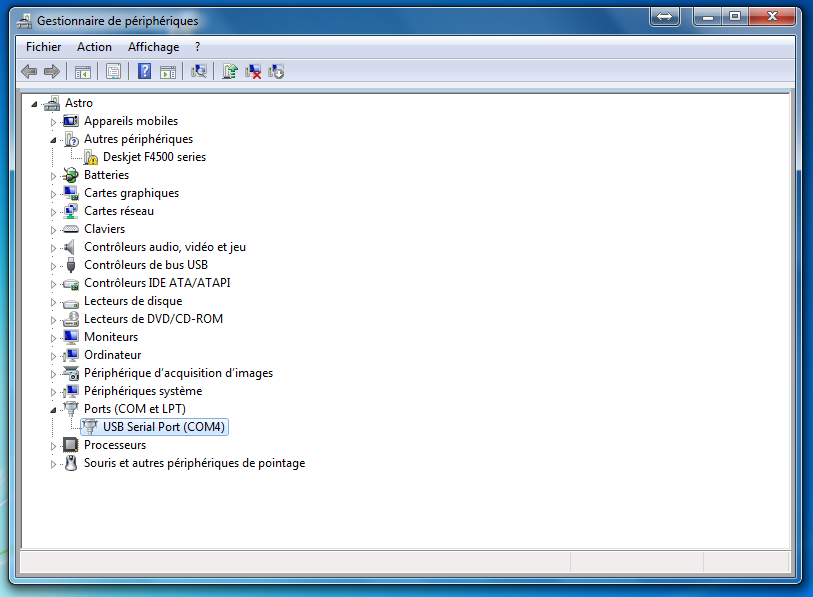Expand the Cartes graphiques category
Screen dimensions: 813x597
(53, 193)
